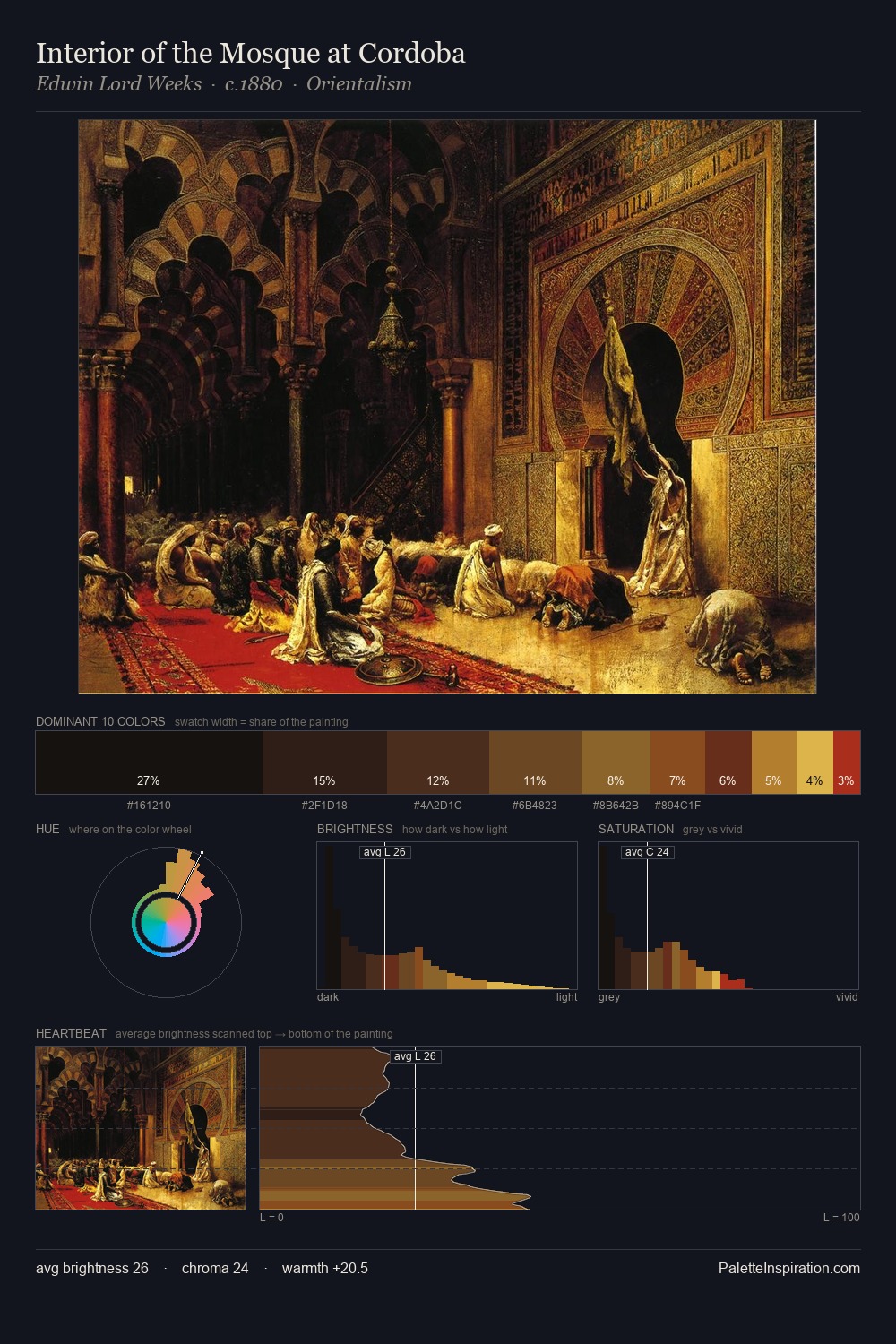Click the 7% rust-orange swatch
Screen dimensions: 896x1344
click(677, 762)
